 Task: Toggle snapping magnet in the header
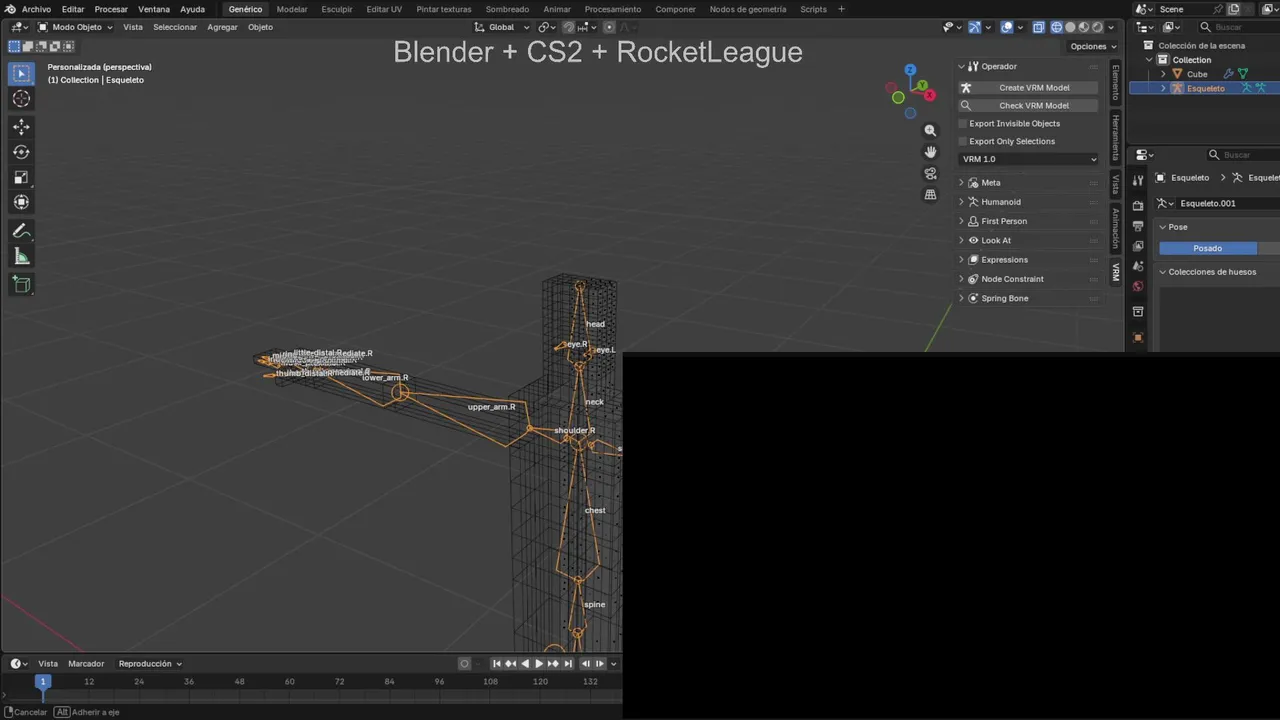tap(569, 27)
